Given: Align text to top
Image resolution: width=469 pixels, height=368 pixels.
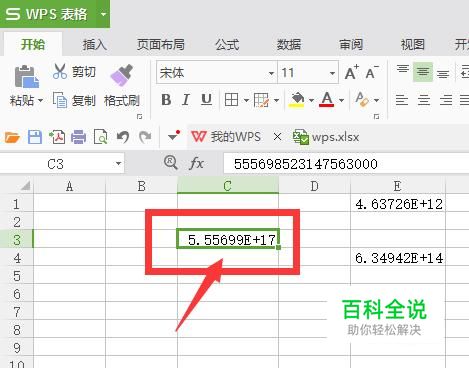Looking at the screenshot, I should (403, 69).
